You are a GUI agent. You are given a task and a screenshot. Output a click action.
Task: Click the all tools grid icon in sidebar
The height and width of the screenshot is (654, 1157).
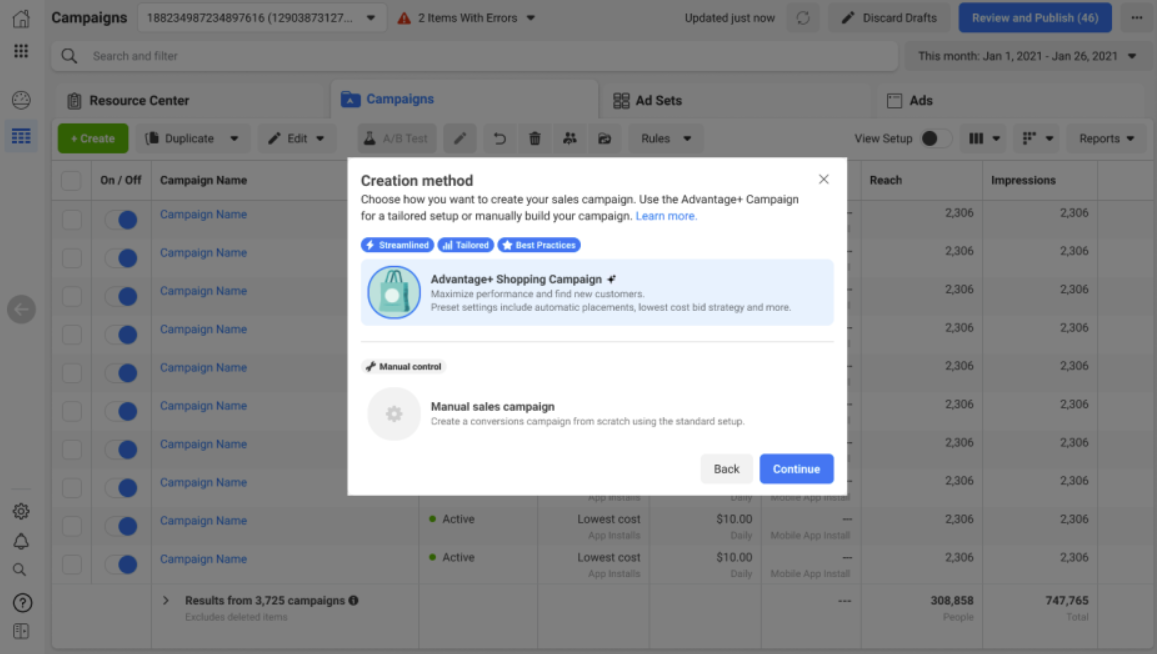coord(21,51)
